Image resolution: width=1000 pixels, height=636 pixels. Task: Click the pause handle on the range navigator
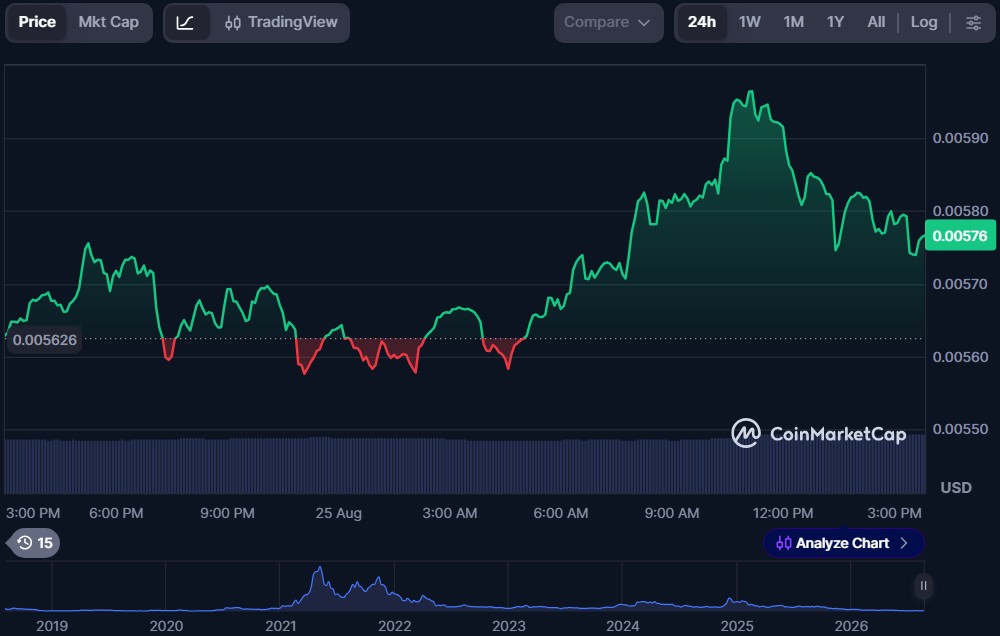(x=923, y=586)
